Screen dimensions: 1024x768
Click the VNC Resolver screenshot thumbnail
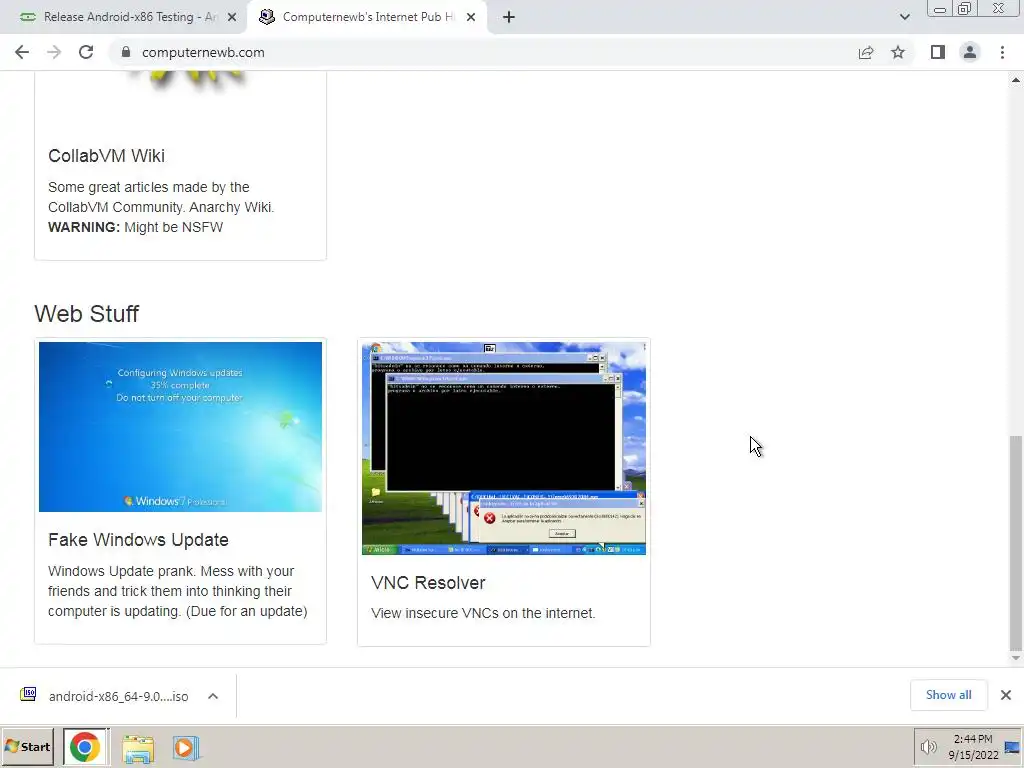pos(504,448)
